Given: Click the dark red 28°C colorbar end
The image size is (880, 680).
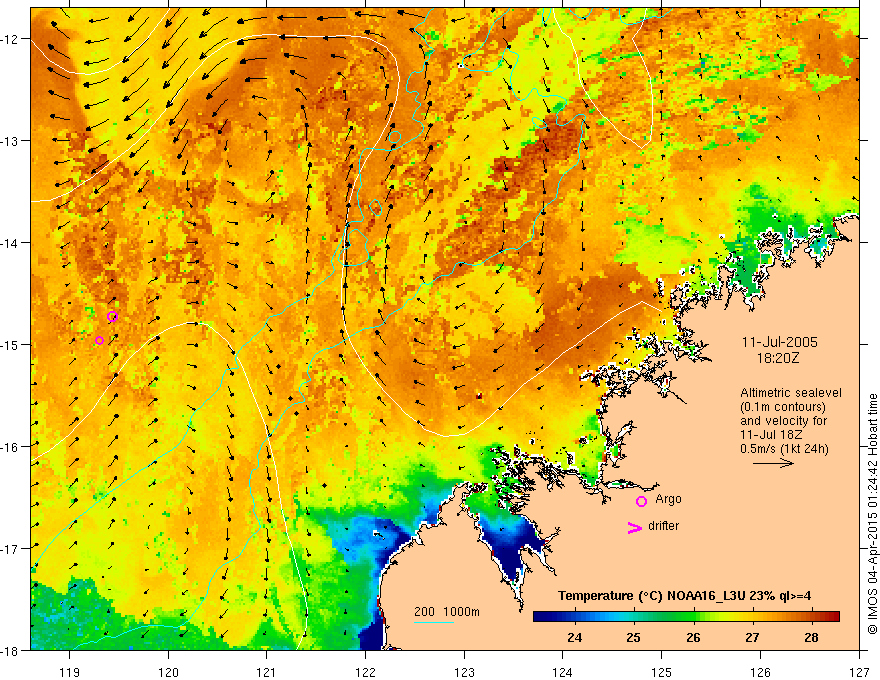Looking at the screenshot, I should [831, 617].
